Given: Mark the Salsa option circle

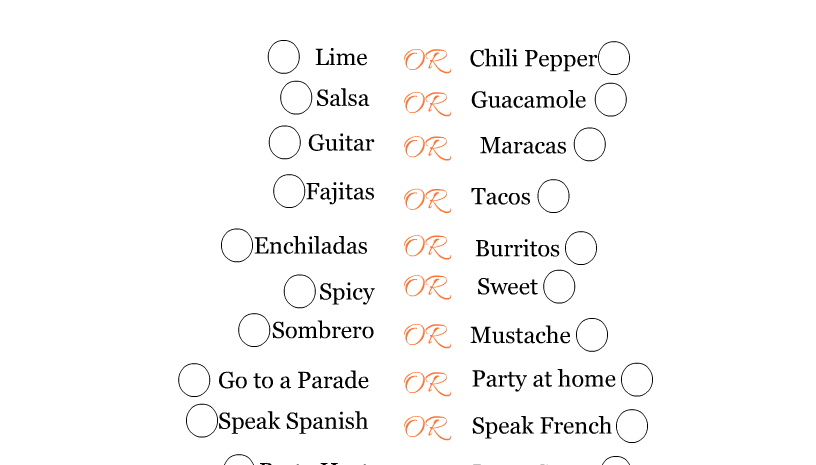Looking at the screenshot, I should (x=296, y=98).
